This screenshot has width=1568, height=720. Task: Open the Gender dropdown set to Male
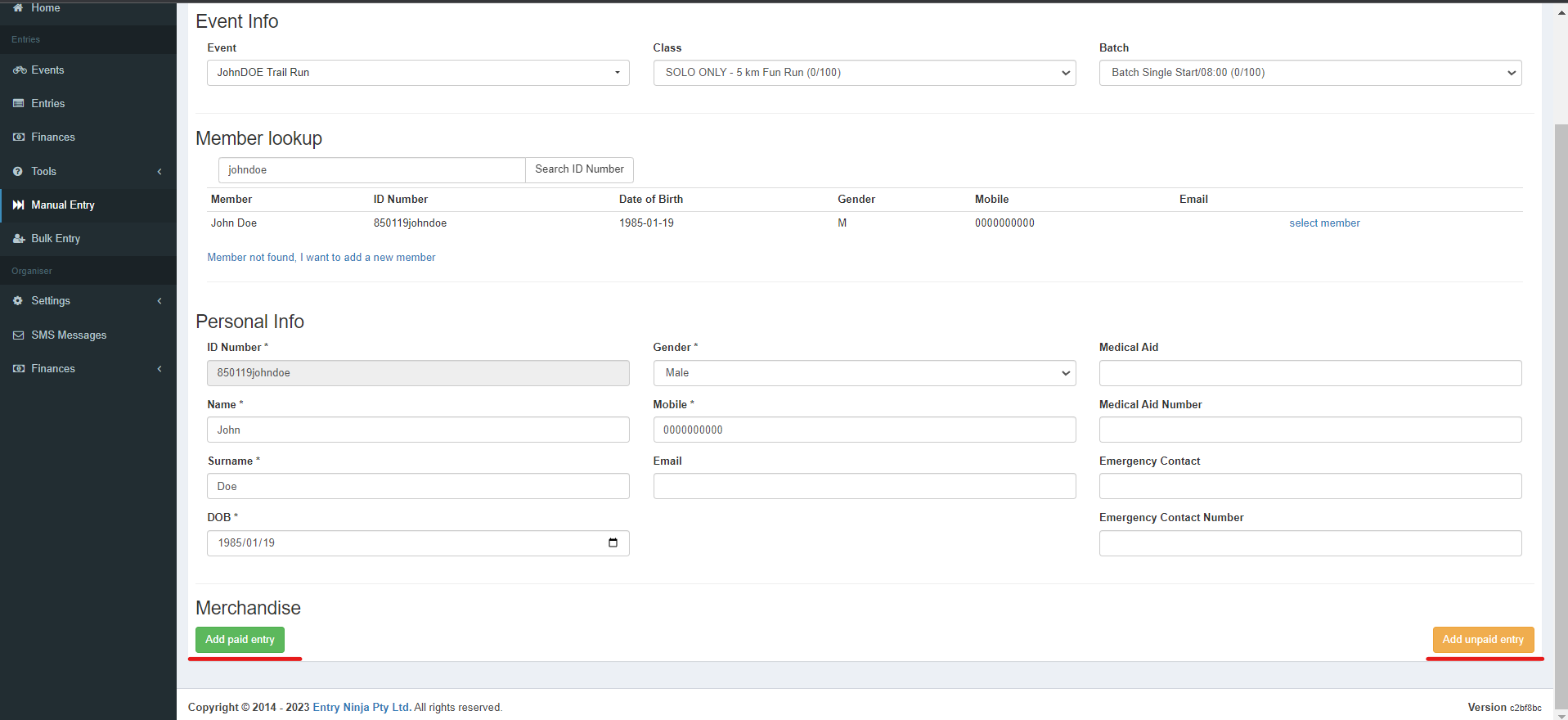point(865,373)
